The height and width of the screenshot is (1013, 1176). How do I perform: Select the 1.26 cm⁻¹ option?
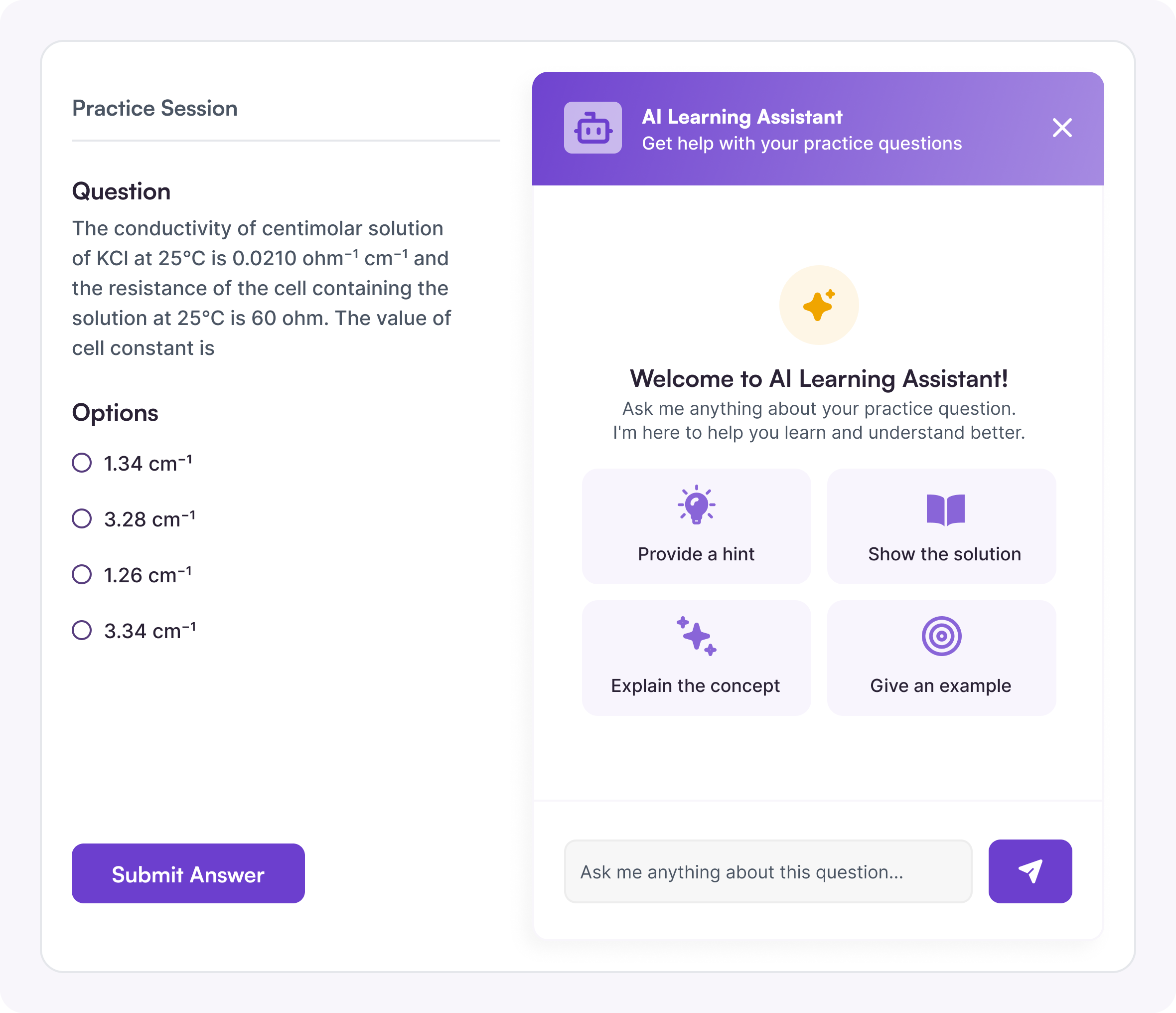click(82, 574)
